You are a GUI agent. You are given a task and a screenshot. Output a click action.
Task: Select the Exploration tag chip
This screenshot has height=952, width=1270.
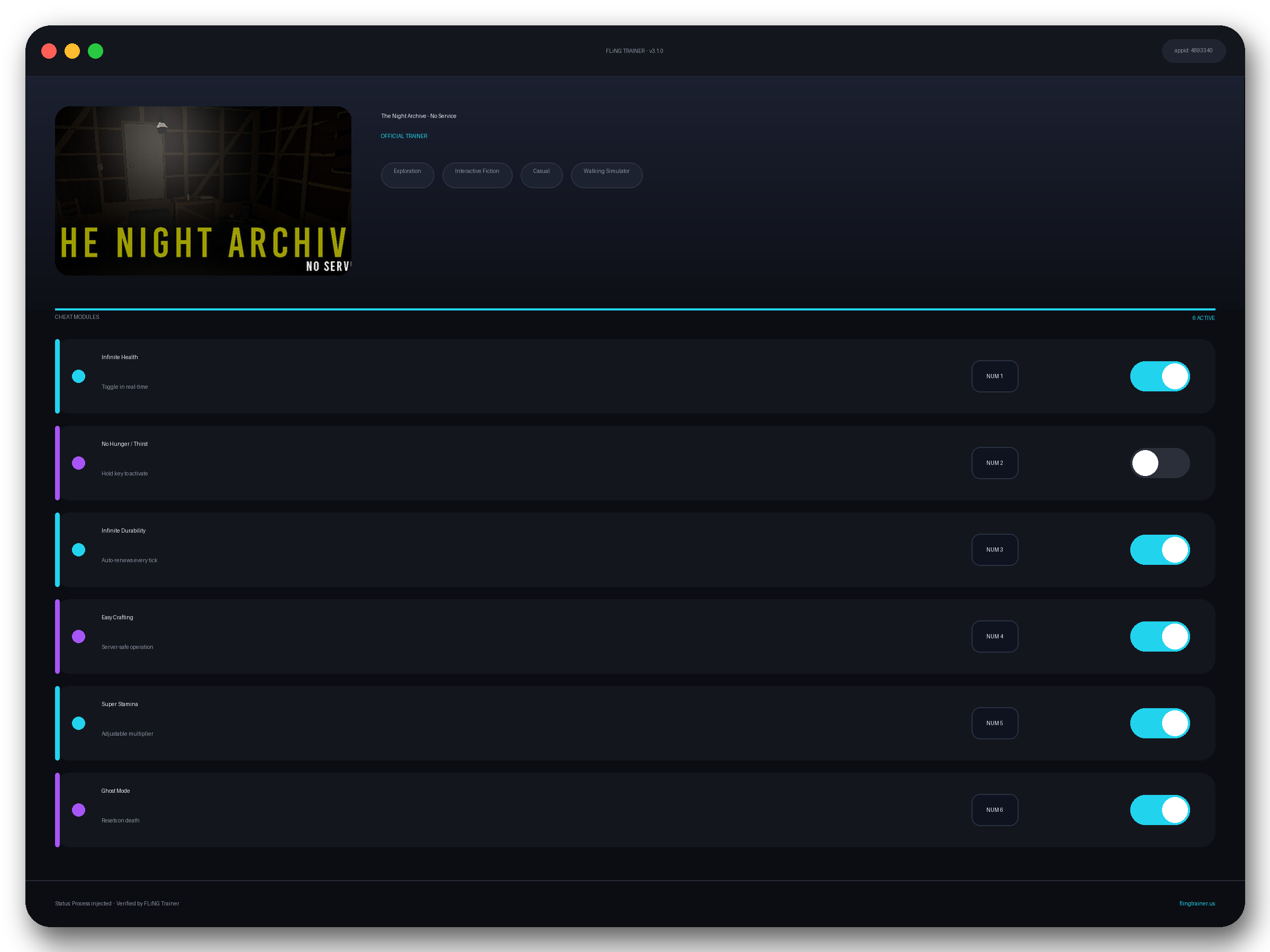click(407, 175)
